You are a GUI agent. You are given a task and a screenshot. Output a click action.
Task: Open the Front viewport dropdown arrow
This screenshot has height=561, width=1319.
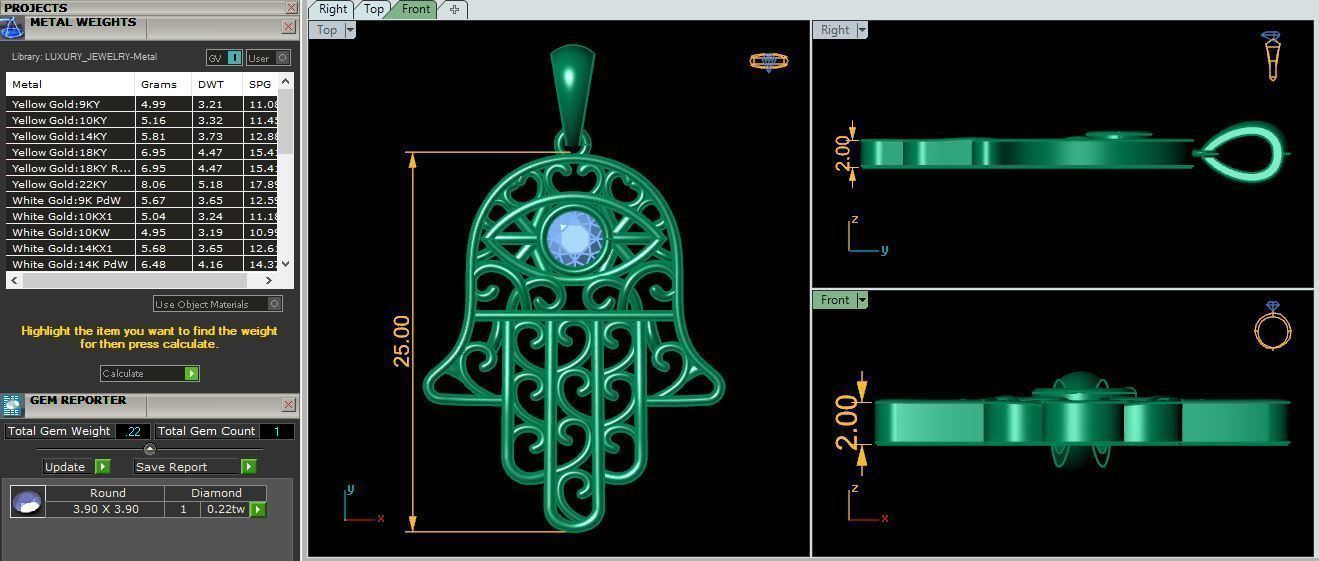(861, 300)
